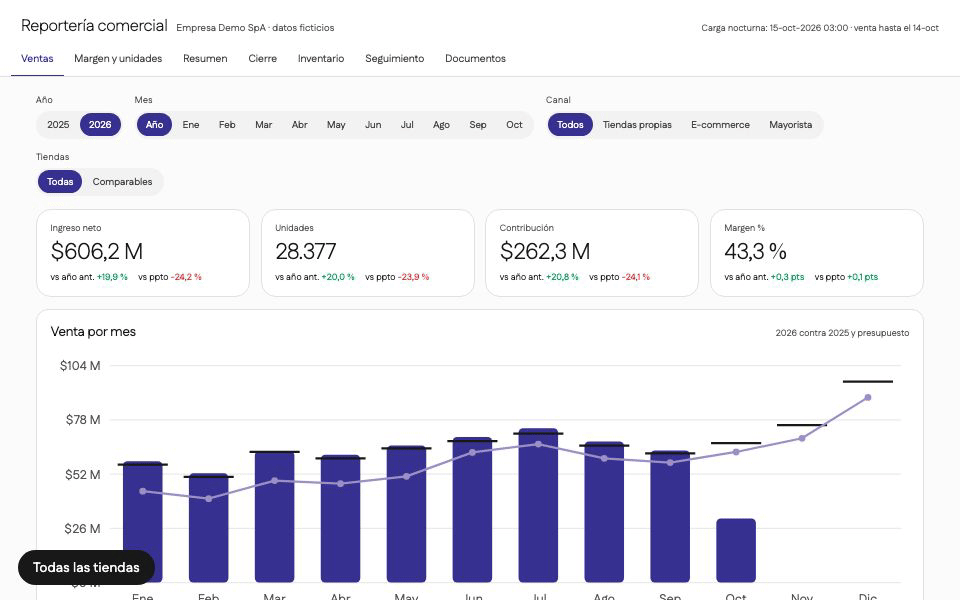960x600 pixels.
Task: Filter channel by Mayorista
Action: click(x=791, y=125)
